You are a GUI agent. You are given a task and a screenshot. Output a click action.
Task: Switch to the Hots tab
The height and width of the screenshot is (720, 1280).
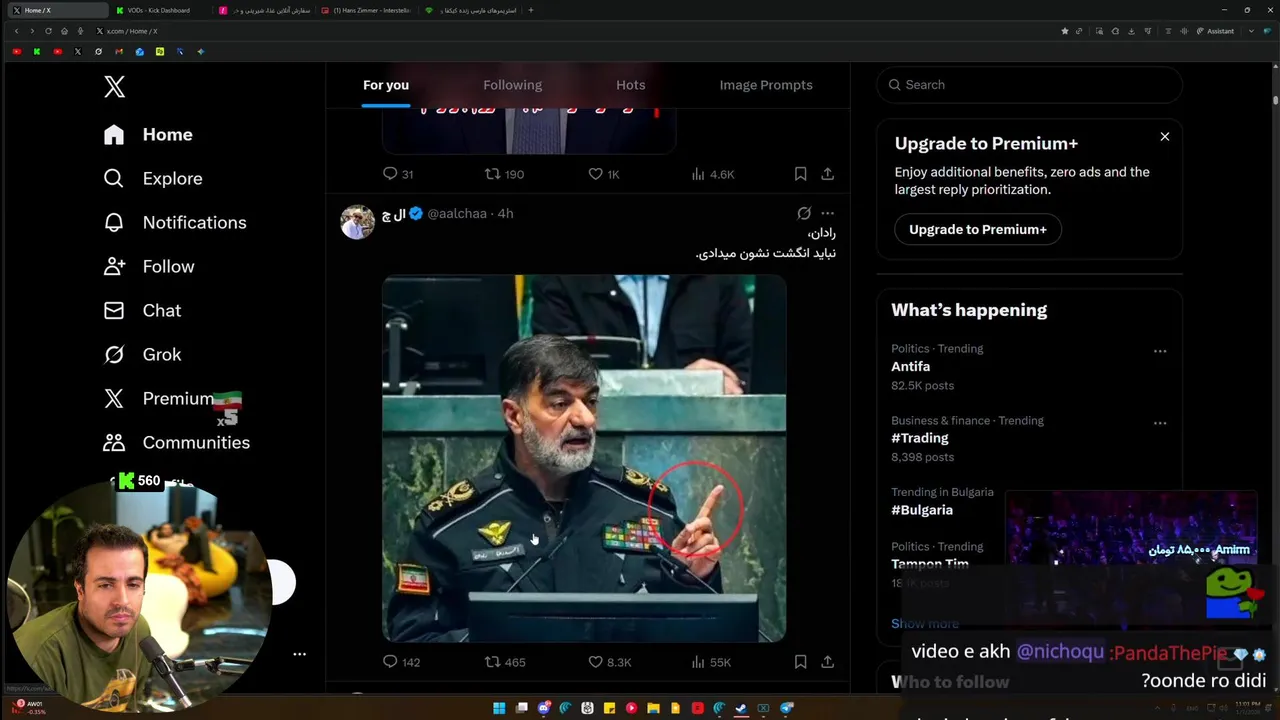tap(630, 85)
